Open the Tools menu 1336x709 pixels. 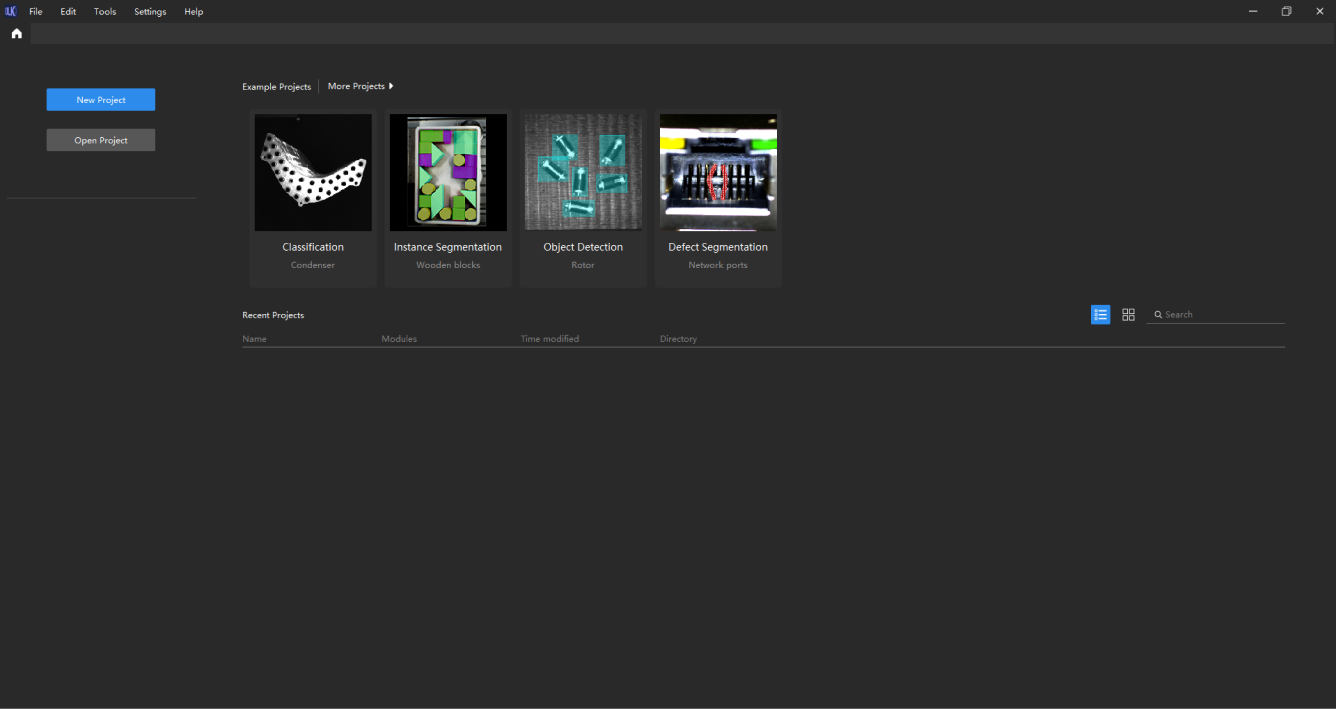pyautogui.click(x=105, y=12)
